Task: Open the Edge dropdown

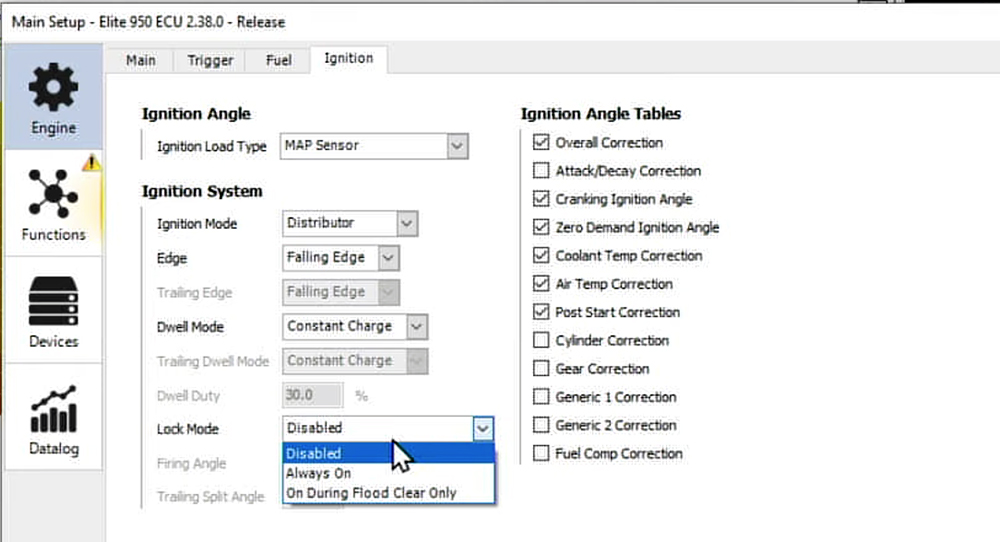Action: 388,258
